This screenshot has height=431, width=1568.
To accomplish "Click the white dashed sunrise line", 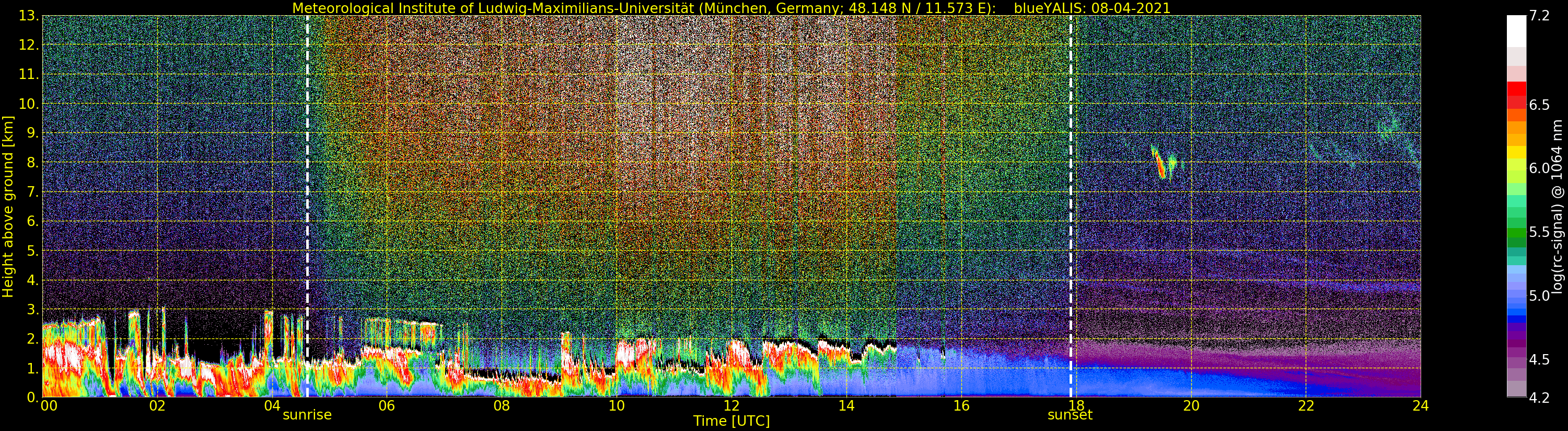I will 307,183.
